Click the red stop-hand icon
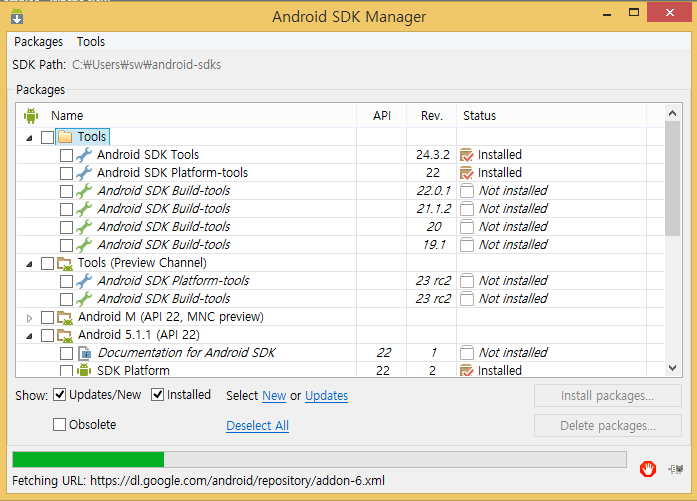The width and height of the screenshot is (697, 501). [648, 469]
